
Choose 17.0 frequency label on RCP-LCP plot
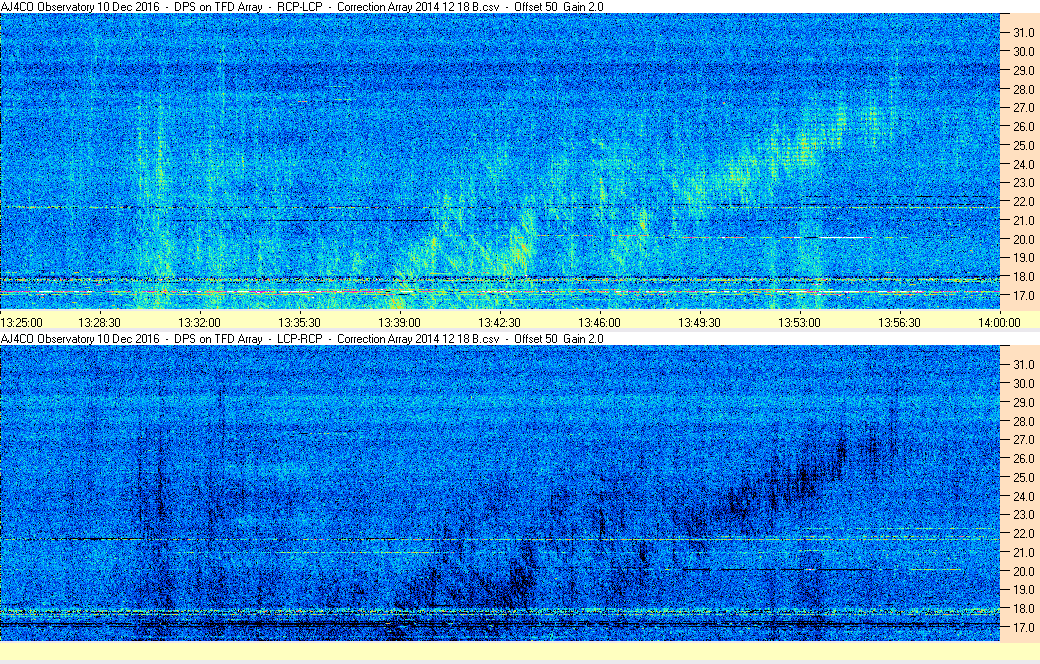pyautogui.click(x=1023, y=296)
